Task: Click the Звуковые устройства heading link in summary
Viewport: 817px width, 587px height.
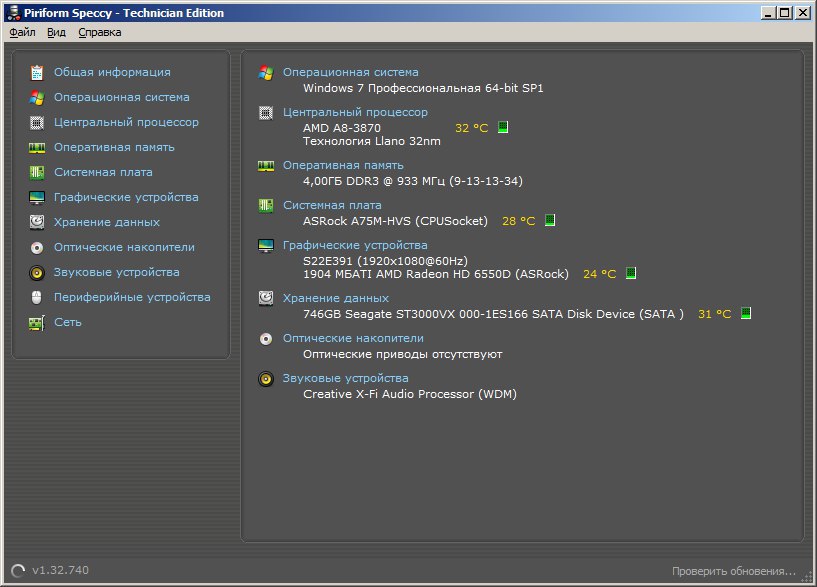Action: click(x=345, y=379)
